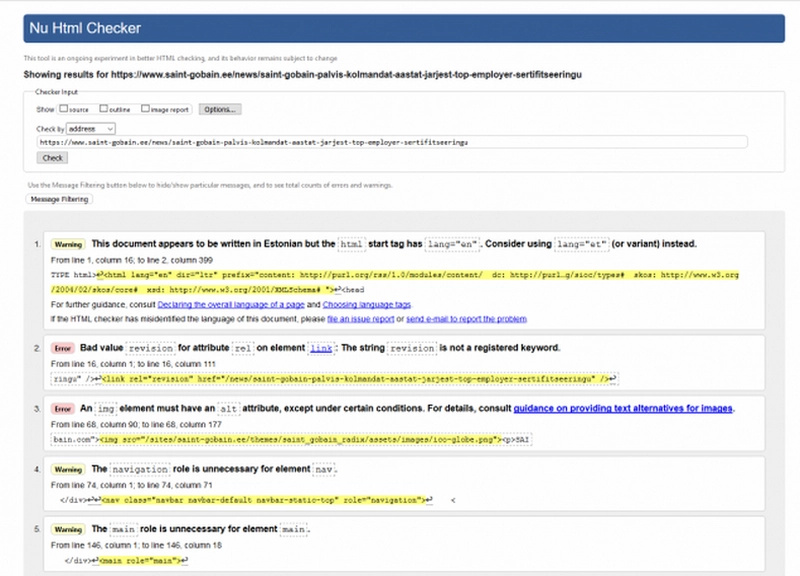Open the 'Choosing language tags' link

click(x=367, y=304)
